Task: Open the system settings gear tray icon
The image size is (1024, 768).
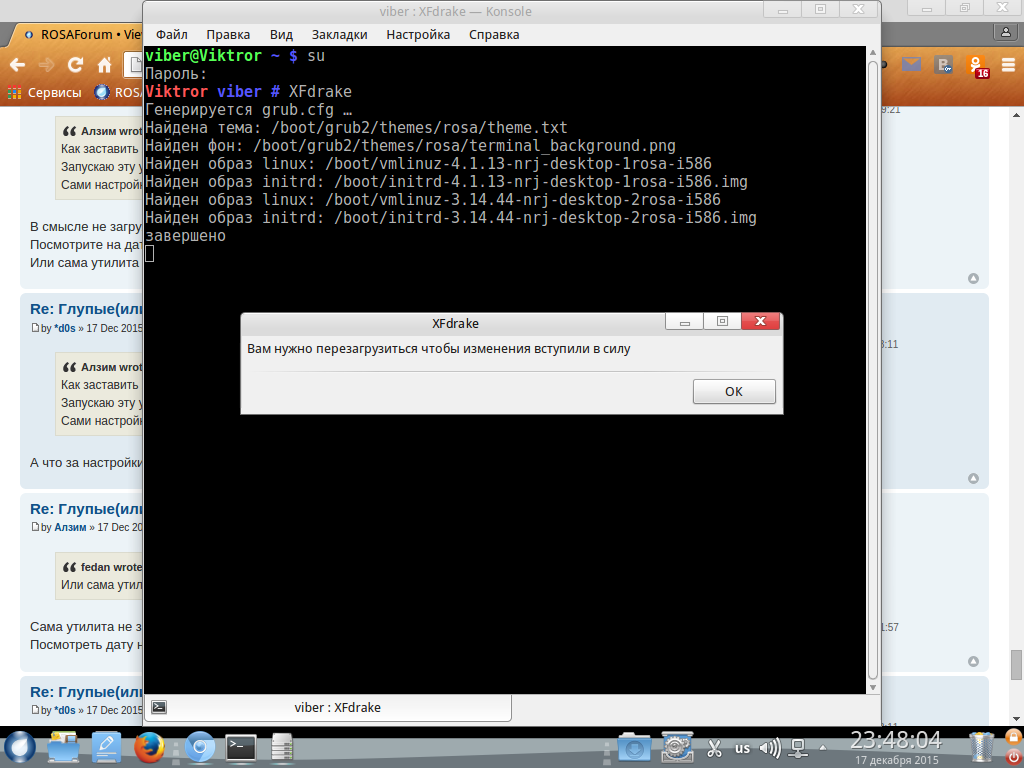Action: coord(677,748)
